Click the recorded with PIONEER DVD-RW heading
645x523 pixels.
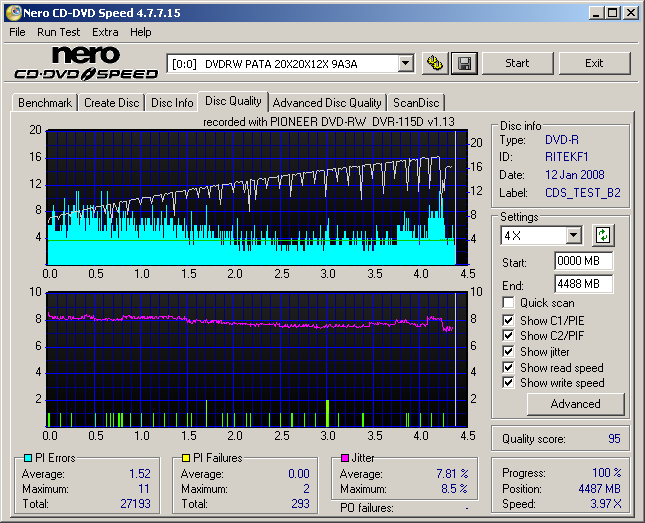pyautogui.click(x=329, y=122)
